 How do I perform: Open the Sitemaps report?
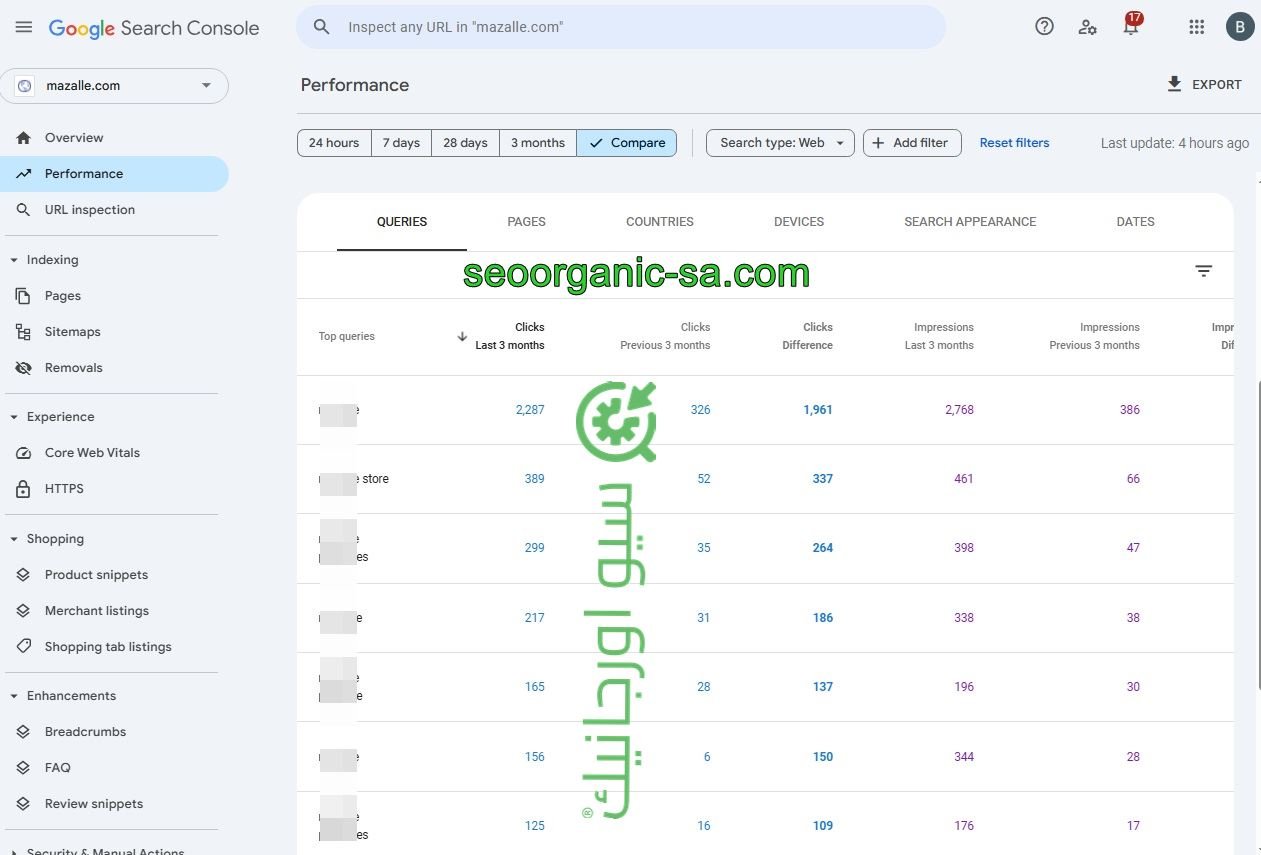pyautogui.click(x=72, y=332)
